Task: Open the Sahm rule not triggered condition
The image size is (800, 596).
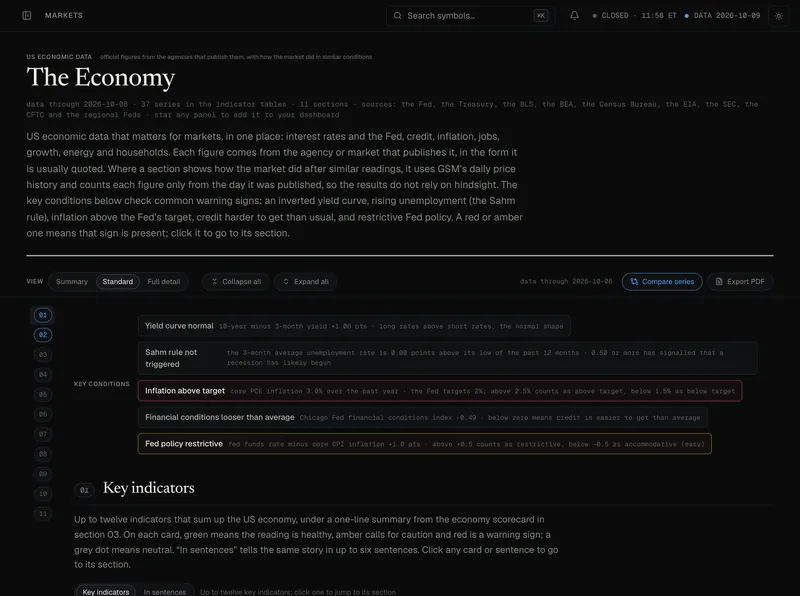Action: 447,358
